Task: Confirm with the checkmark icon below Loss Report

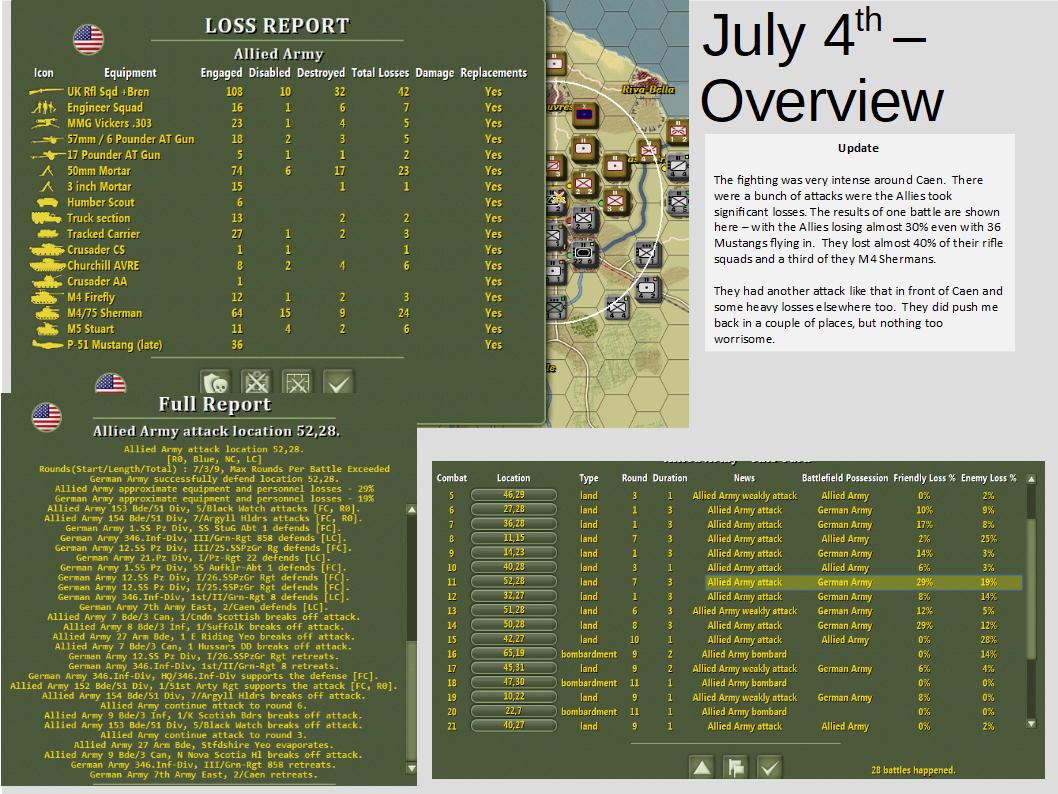Action: pyautogui.click(x=340, y=383)
